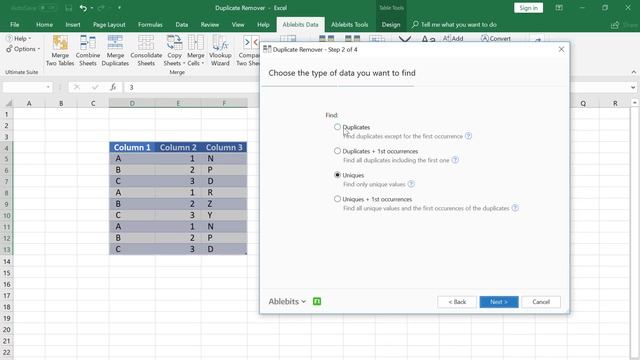Open the Merge Duplicates tool
Viewport: 640px width, 360px height.
pos(115,51)
